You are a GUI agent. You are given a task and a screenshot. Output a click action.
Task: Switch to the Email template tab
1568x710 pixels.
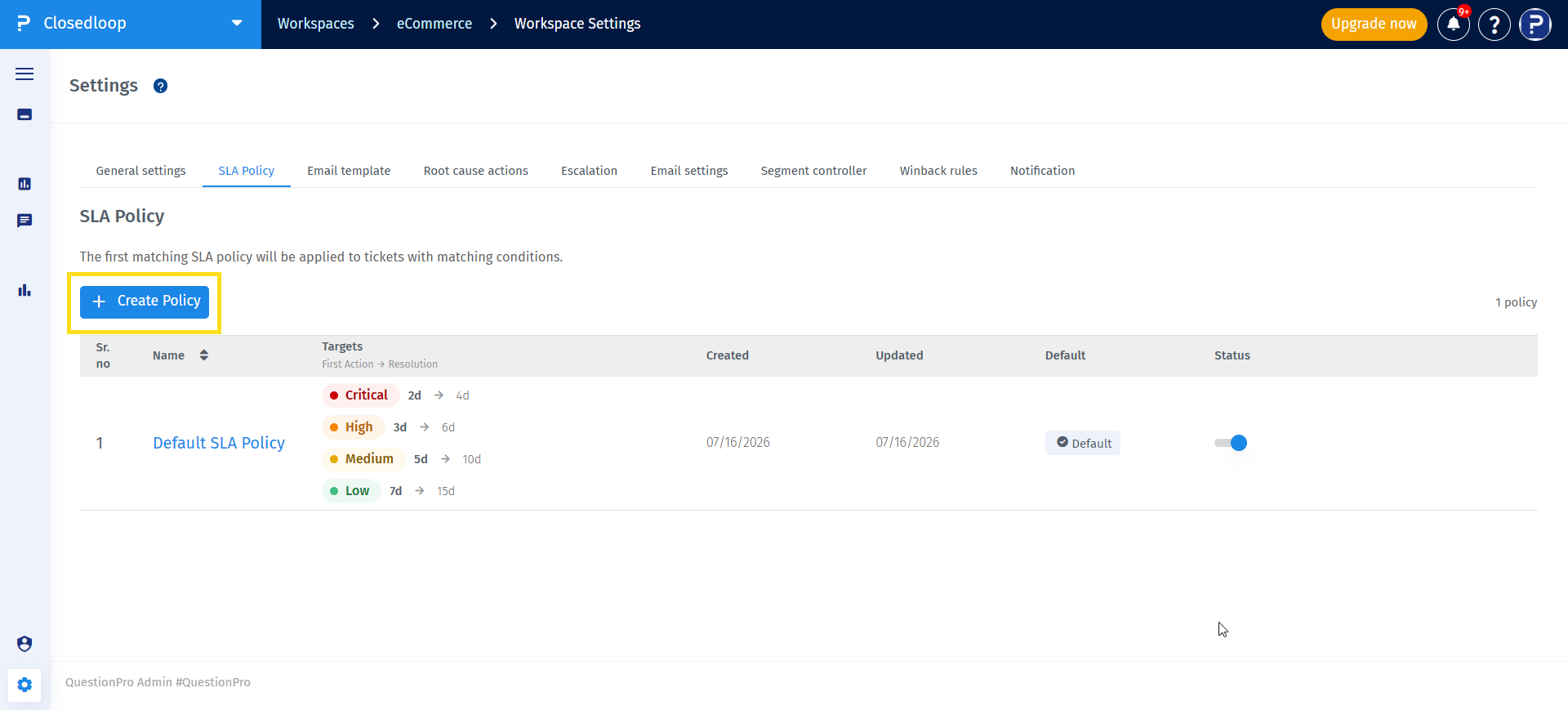pos(349,171)
